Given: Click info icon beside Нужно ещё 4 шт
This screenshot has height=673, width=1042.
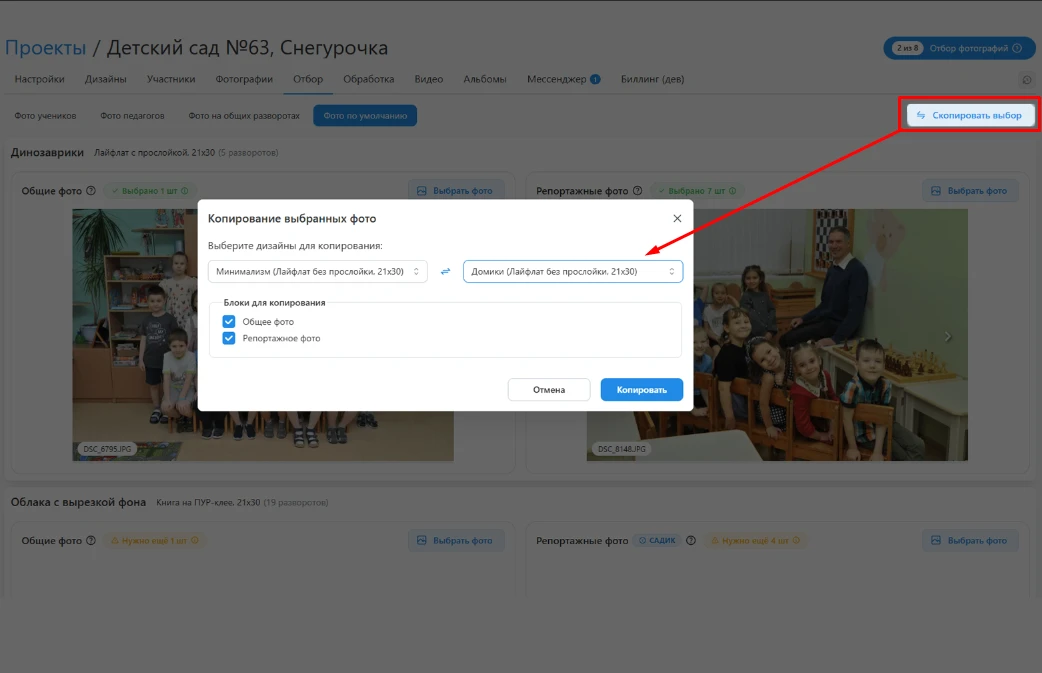Looking at the screenshot, I should tap(796, 541).
